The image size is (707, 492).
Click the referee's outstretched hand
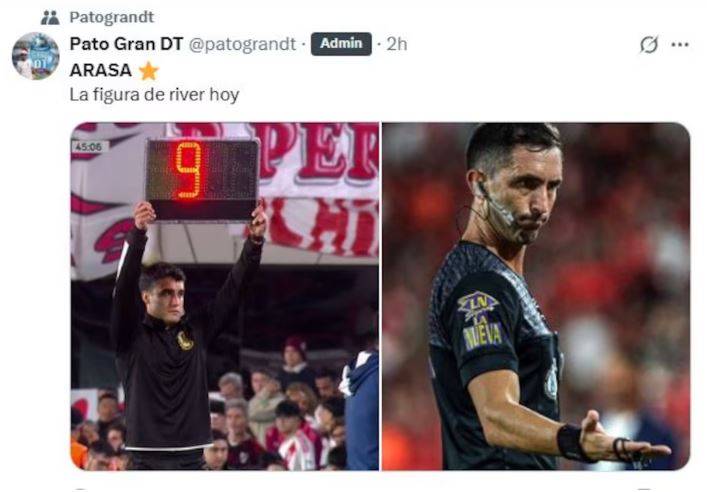[624, 441]
